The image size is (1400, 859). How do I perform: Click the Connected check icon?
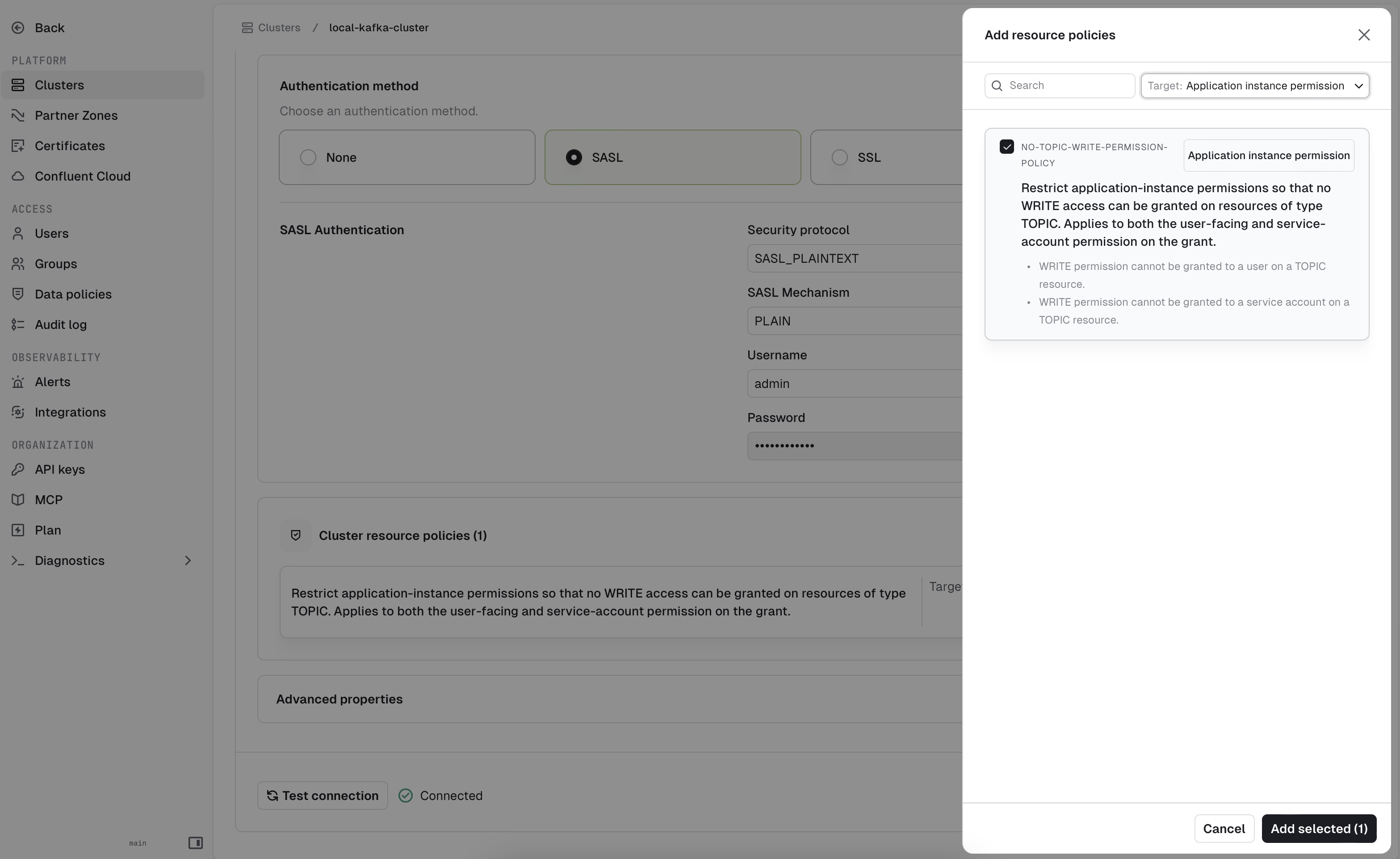[406, 796]
